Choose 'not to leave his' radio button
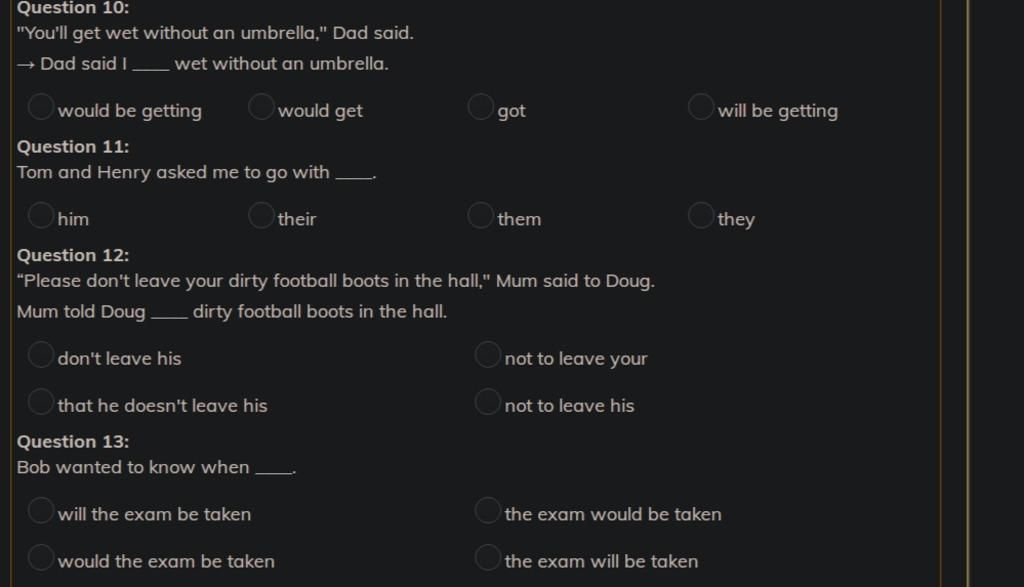 click(488, 402)
